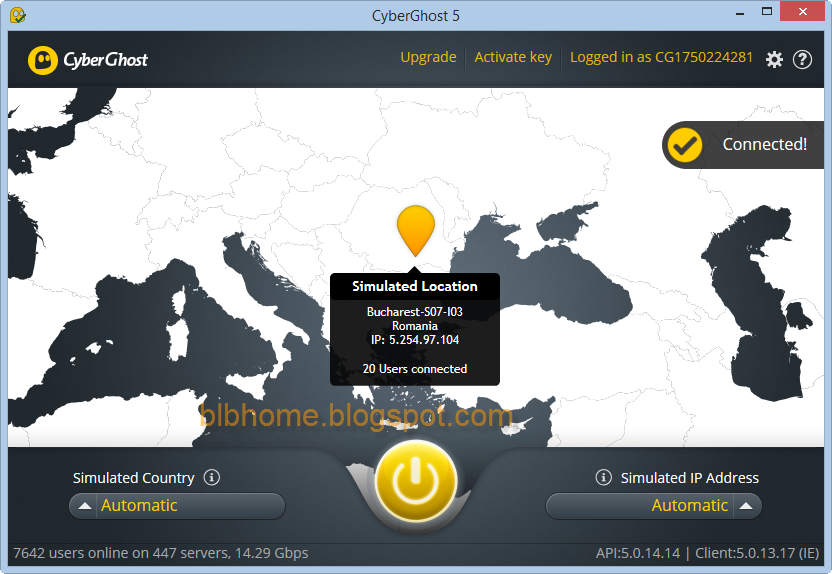
Task: Click the CyberGhost 5 window title
Action: tap(415, 16)
